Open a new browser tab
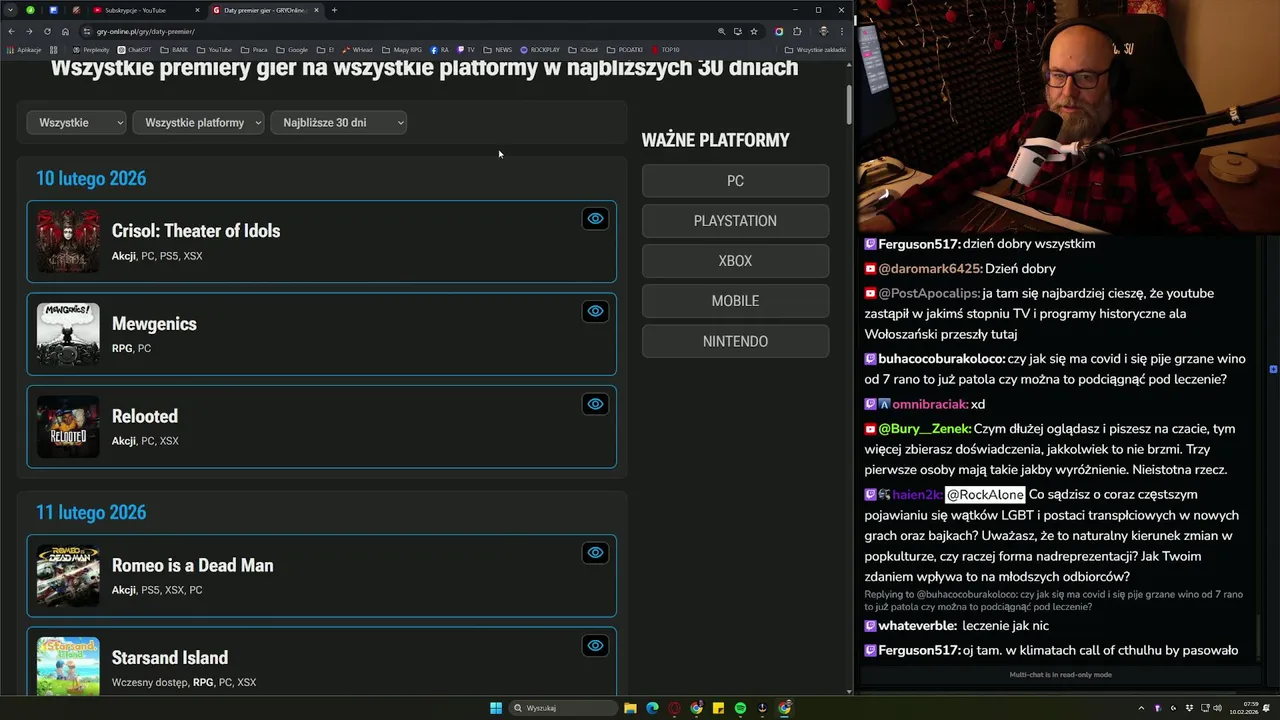The width and height of the screenshot is (1280, 720). [334, 10]
